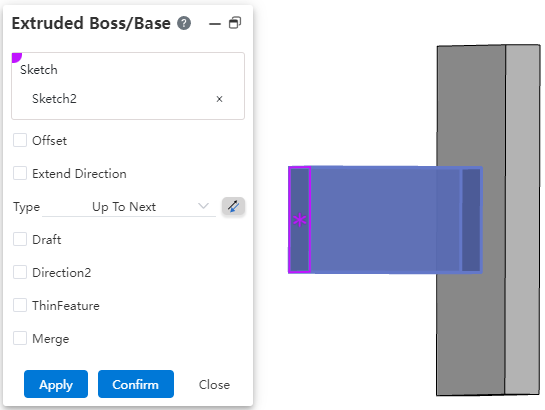Viewport: 545px width, 410px height.
Task: Enable the Offset checkbox
Action: [x=20, y=140]
